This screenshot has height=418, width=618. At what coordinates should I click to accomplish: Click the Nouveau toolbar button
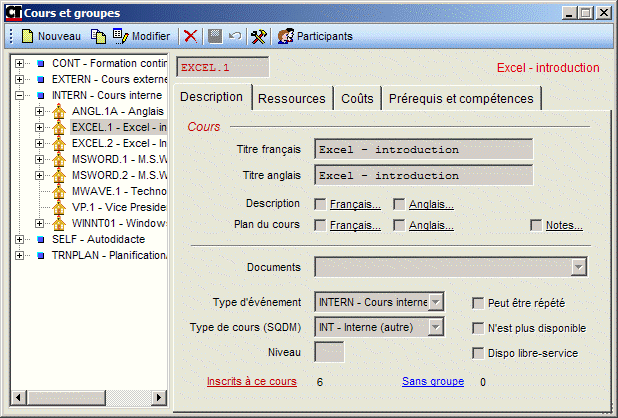[51, 36]
